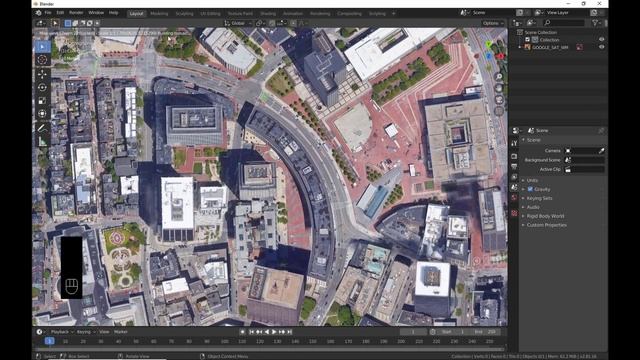This screenshot has width=640, height=360.
Task: Open the Keying popover in timeline
Action: click(86, 332)
